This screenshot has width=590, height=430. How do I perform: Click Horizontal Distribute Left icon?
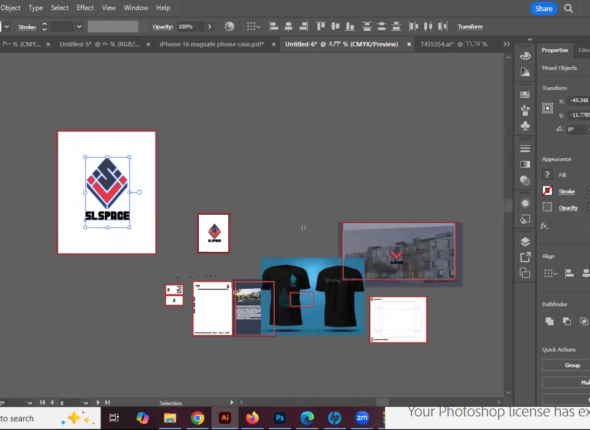pyautogui.click(x=413, y=26)
